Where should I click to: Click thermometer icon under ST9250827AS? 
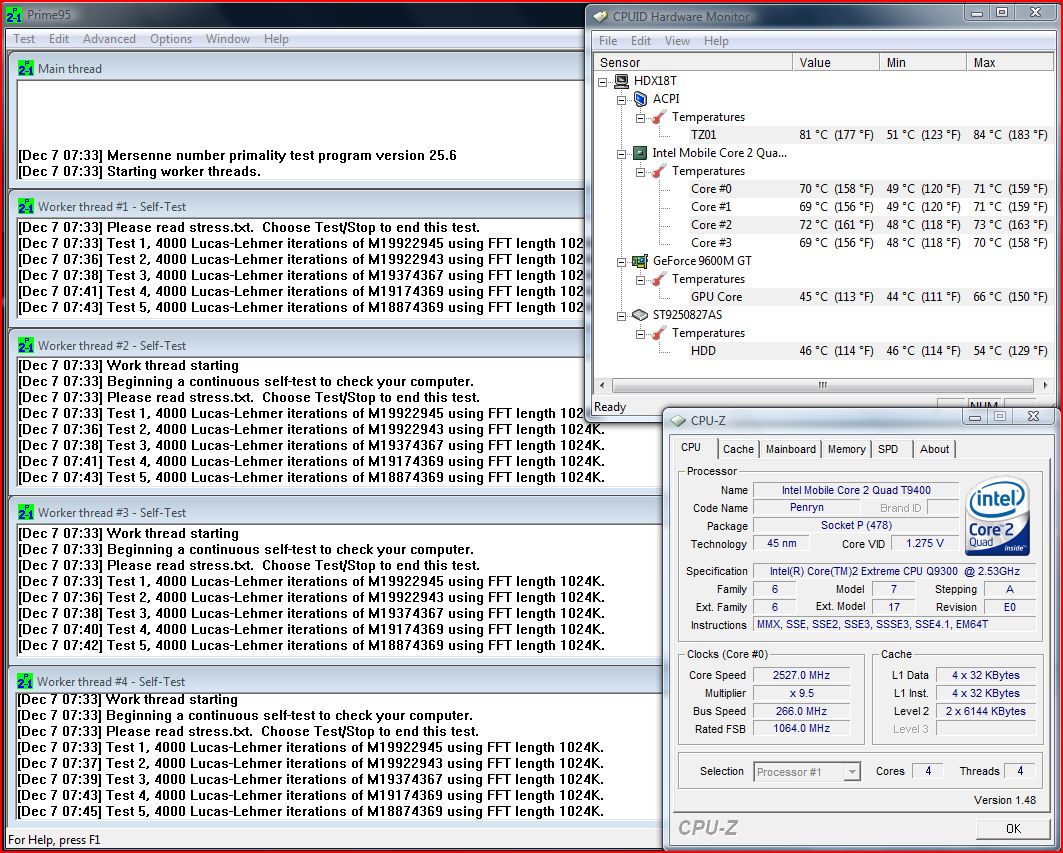point(658,334)
